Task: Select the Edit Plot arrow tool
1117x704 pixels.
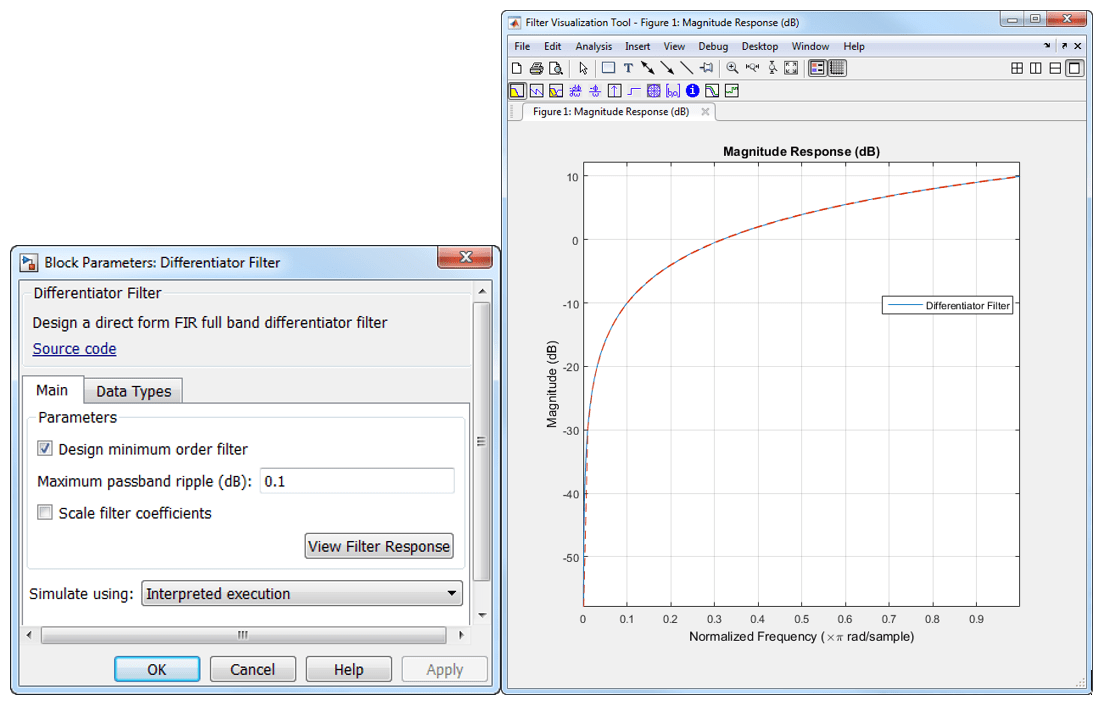Action: (x=583, y=68)
